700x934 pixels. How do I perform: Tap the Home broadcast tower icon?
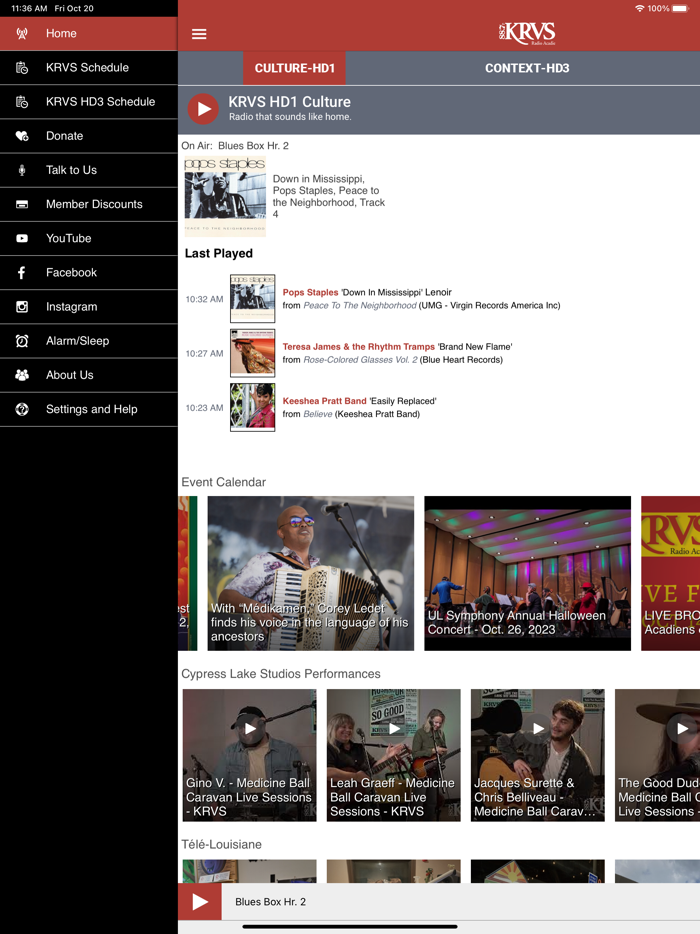tap(22, 33)
